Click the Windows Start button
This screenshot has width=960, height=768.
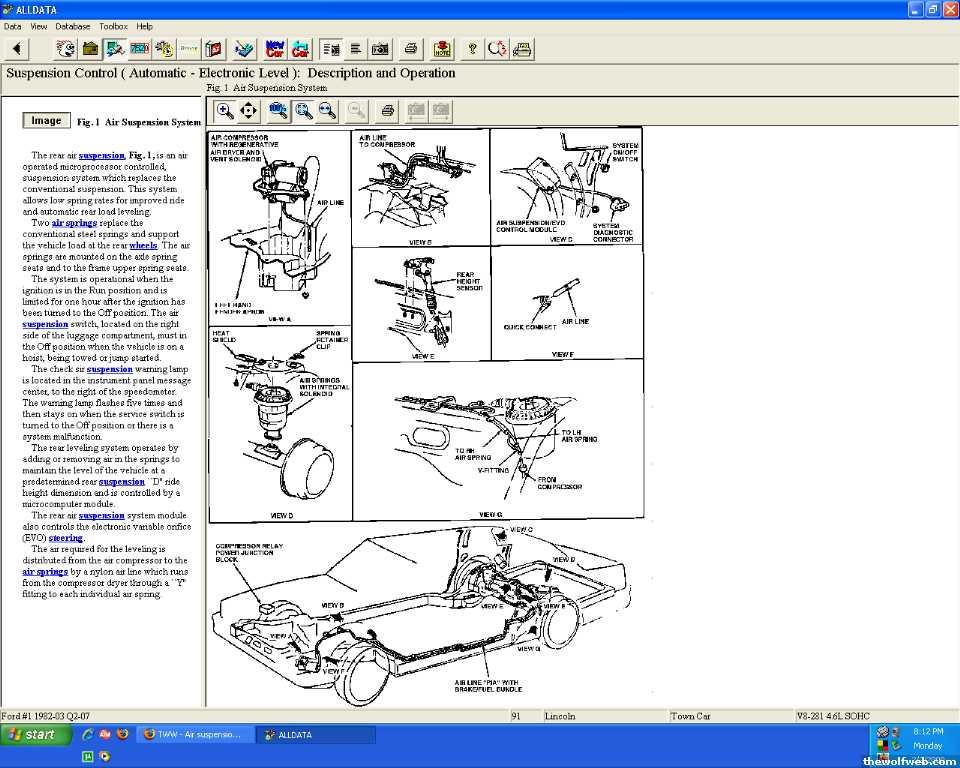(36, 735)
